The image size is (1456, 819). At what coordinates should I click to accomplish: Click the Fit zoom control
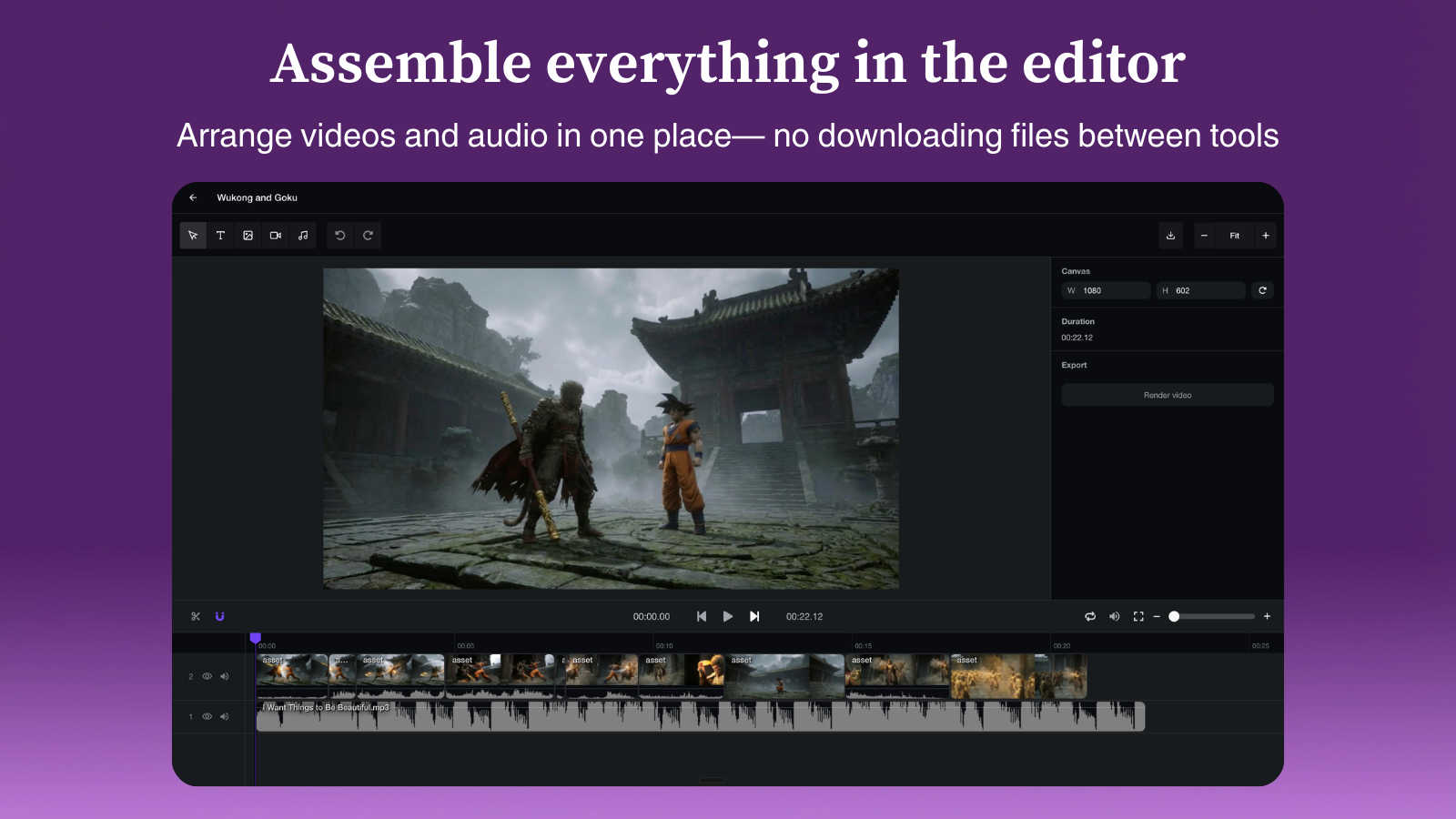pos(1234,235)
